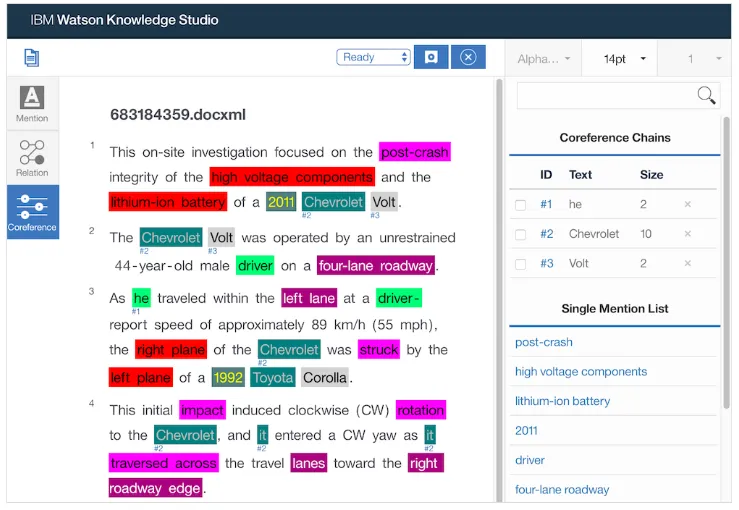739x510 pixels.
Task: Select the 'right plane' red mention
Action: coord(171,350)
